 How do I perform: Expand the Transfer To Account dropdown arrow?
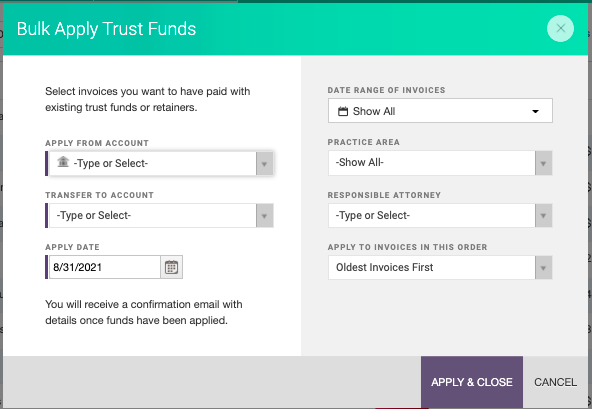coord(264,216)
